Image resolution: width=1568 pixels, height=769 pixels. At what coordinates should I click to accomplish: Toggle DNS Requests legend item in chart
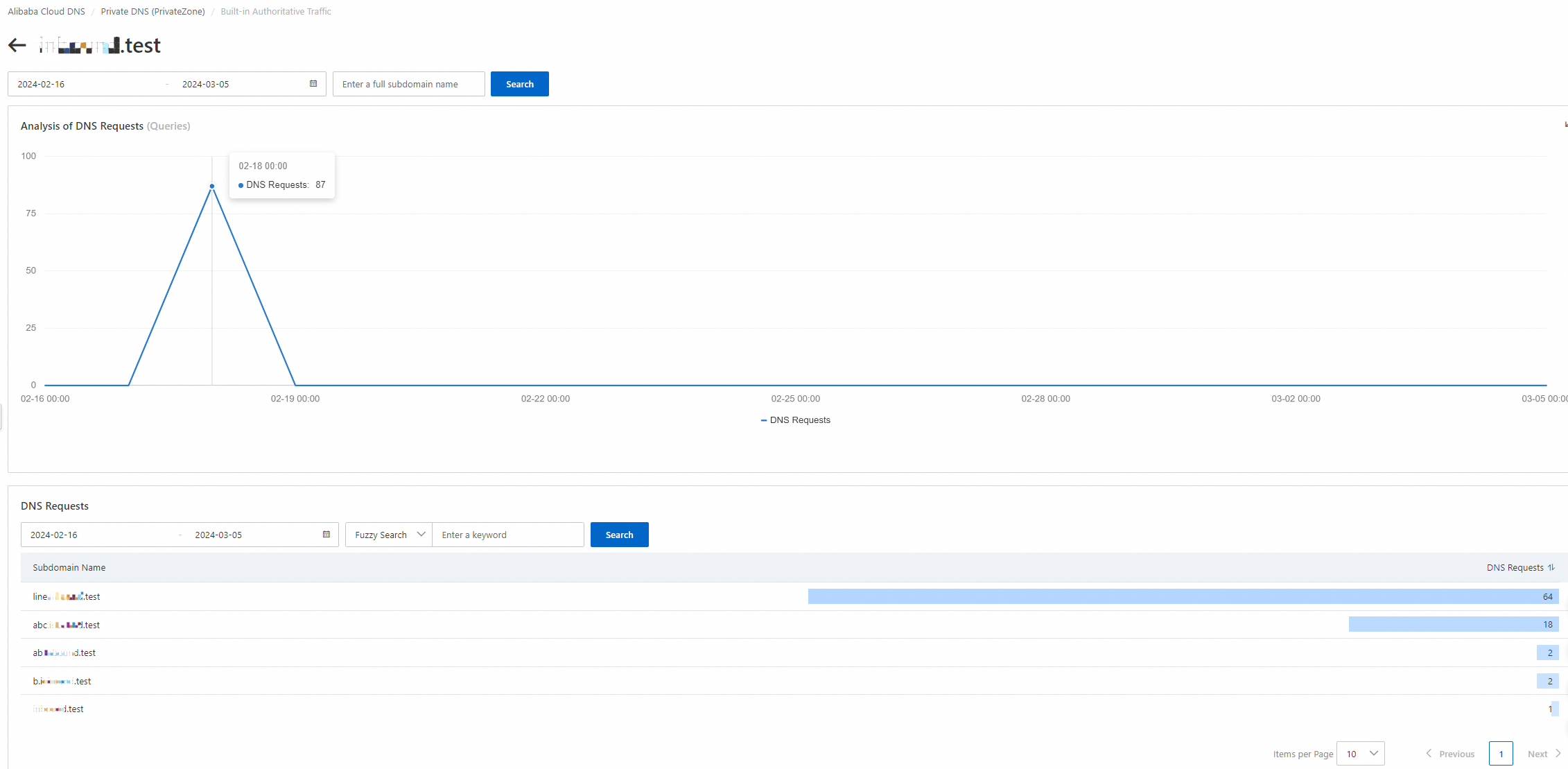click(x=795, y=420)
